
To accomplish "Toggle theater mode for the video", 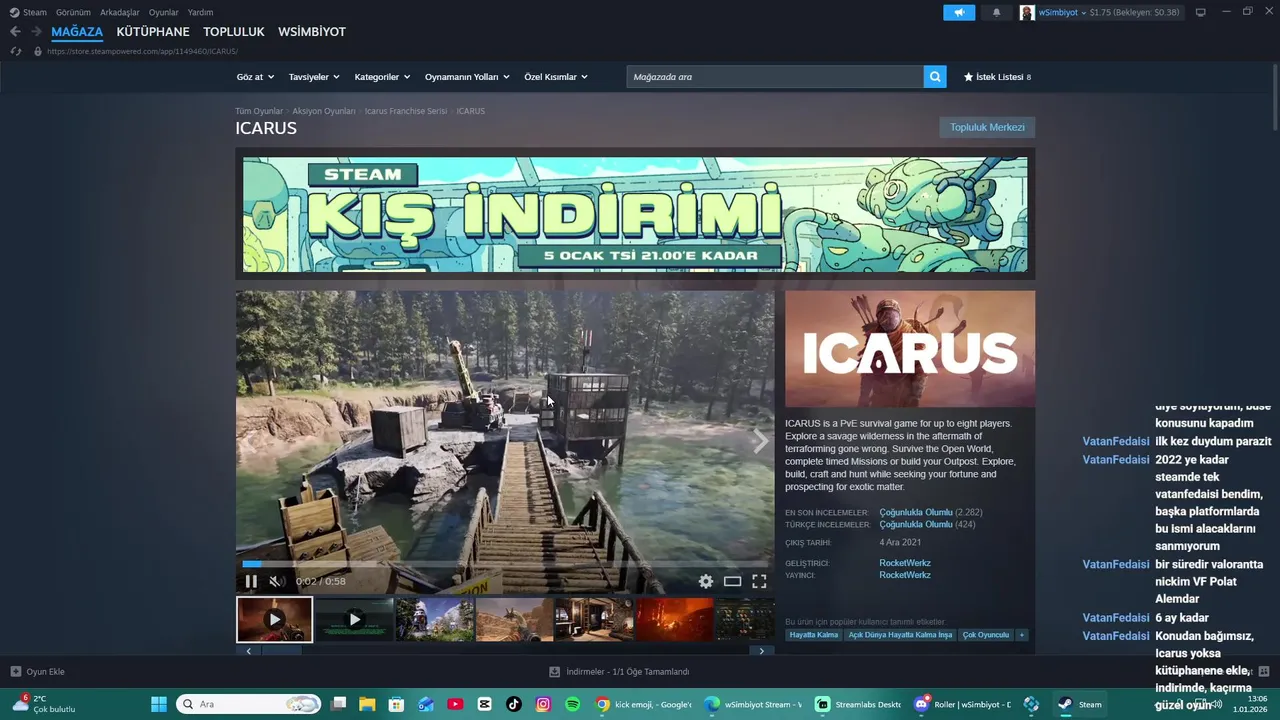I will coord(732,581).
